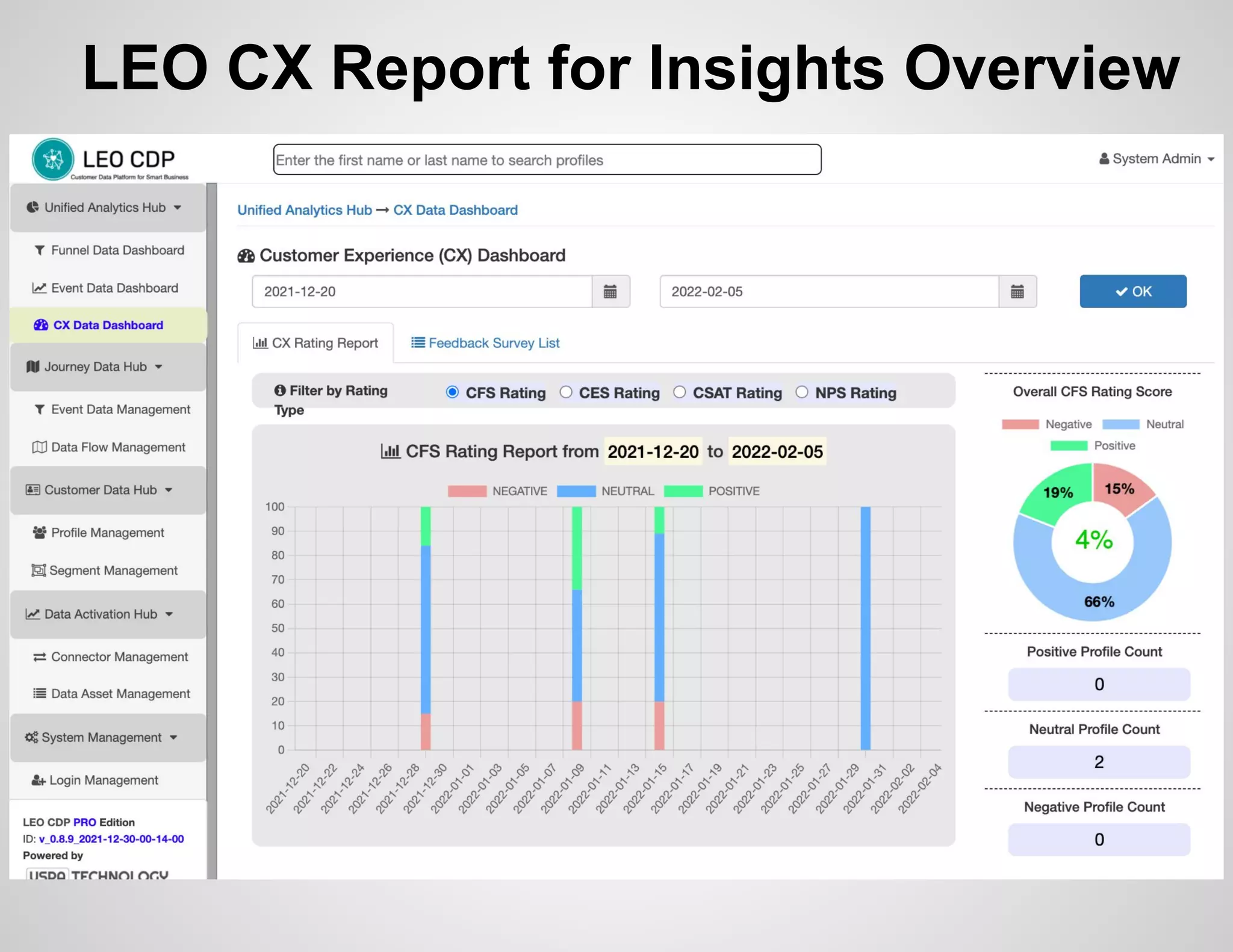Click the bar chart icon in CFS Rating Report title
This screenshot has width=1233, height=952.
coord(391,451)
